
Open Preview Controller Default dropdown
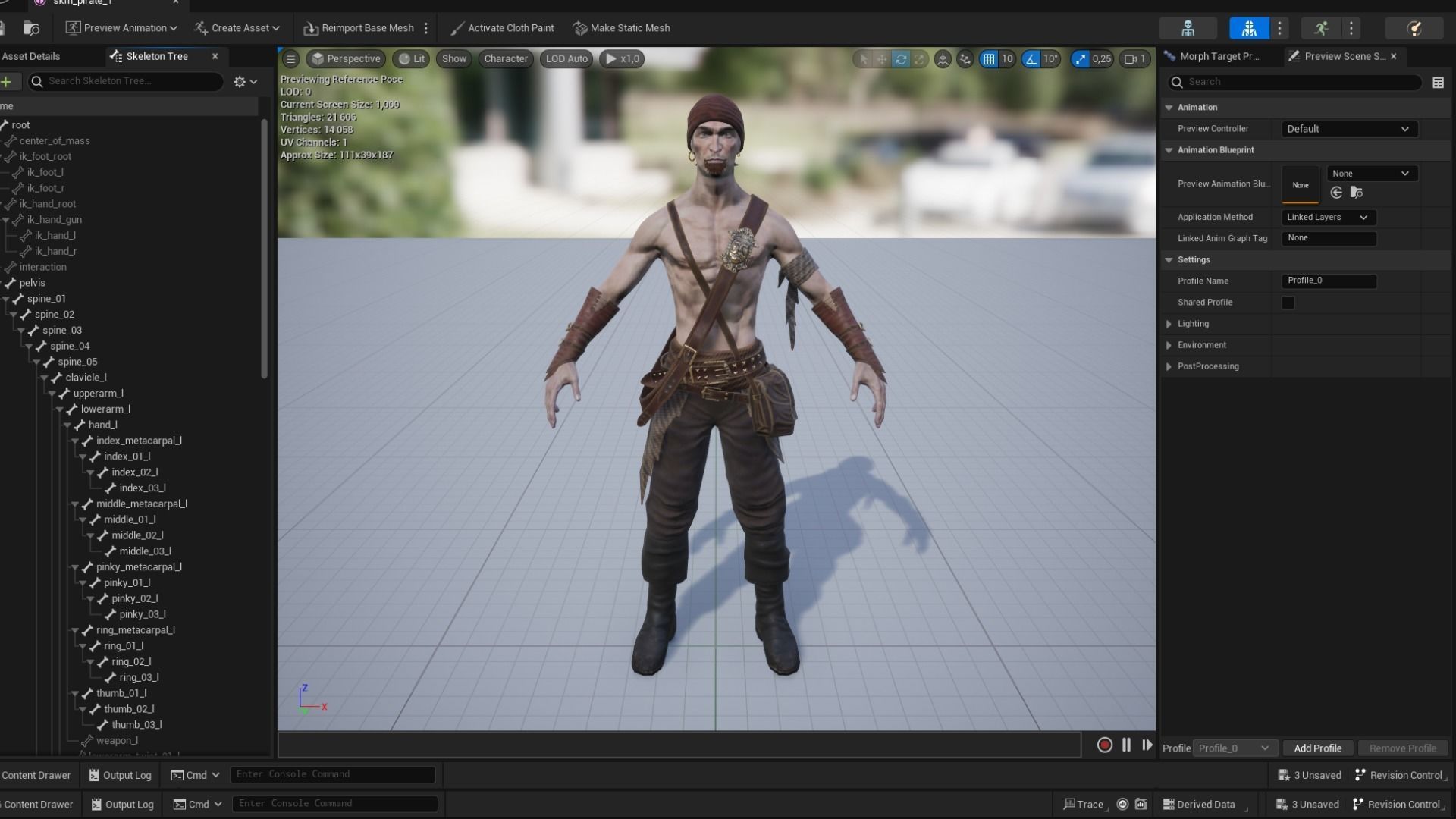(x=1348, y=129)
